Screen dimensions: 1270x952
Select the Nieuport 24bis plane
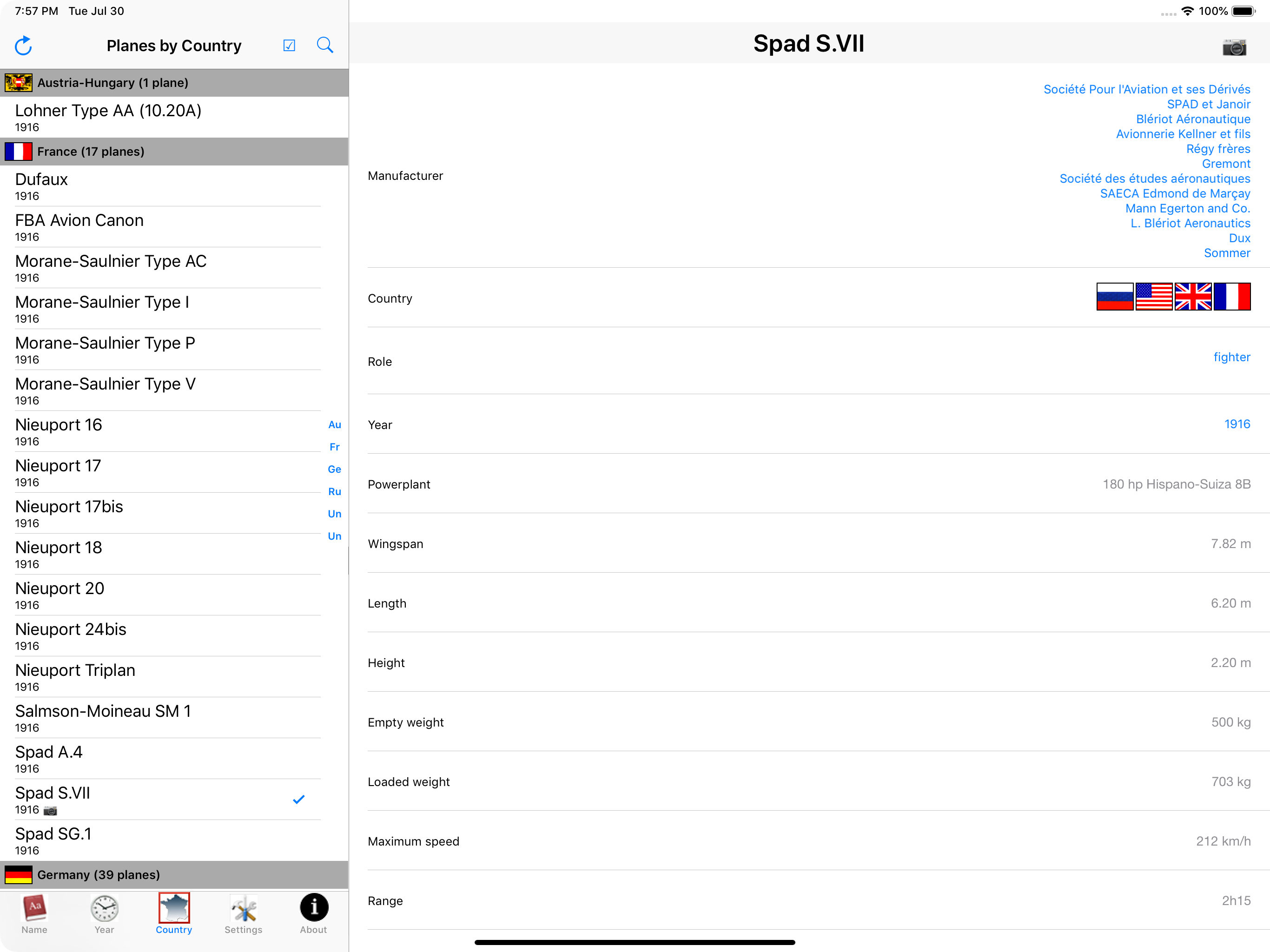click(x=174, y=636)
